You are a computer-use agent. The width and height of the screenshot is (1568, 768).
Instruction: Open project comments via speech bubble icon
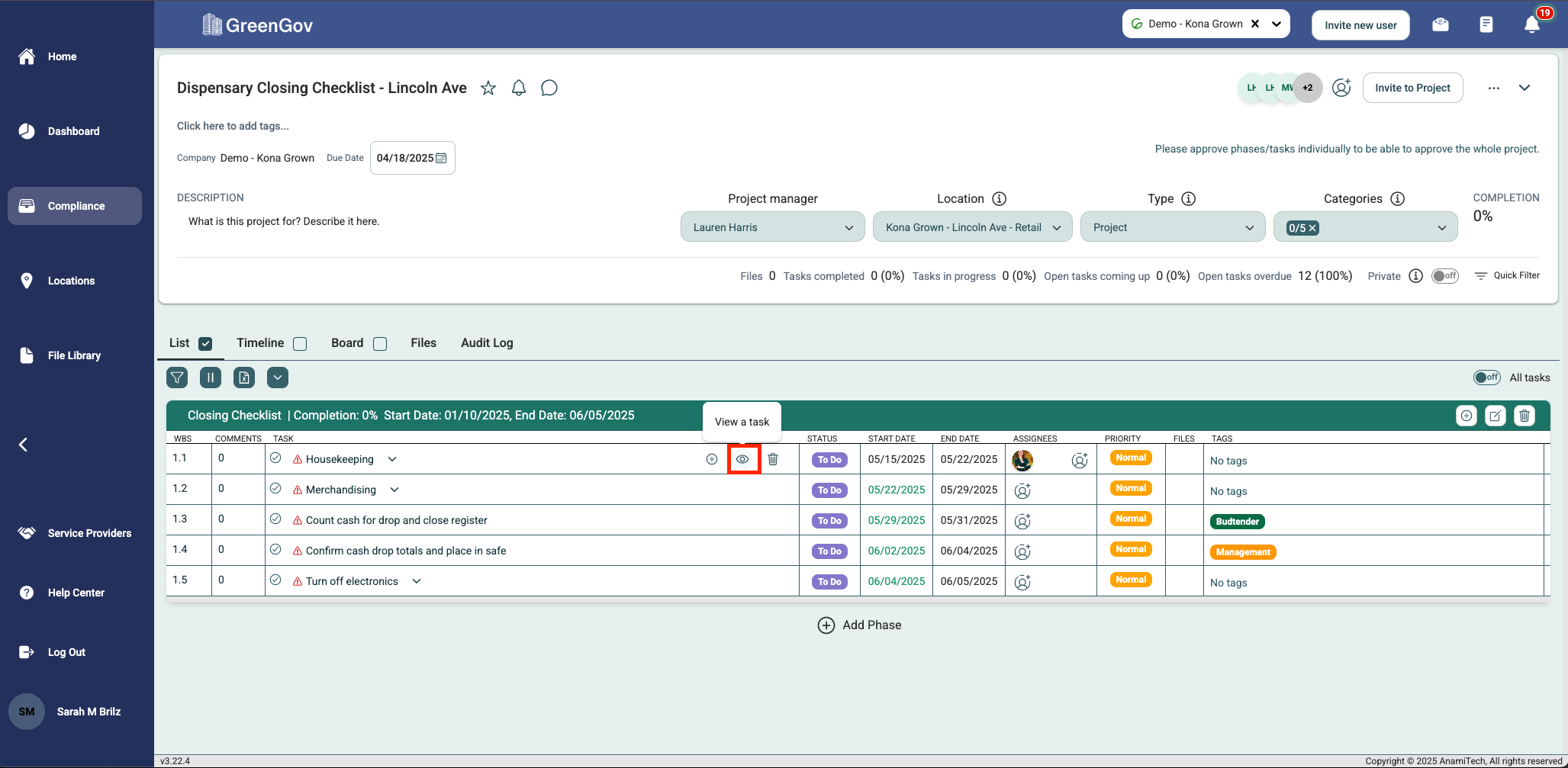pos(549,88)
